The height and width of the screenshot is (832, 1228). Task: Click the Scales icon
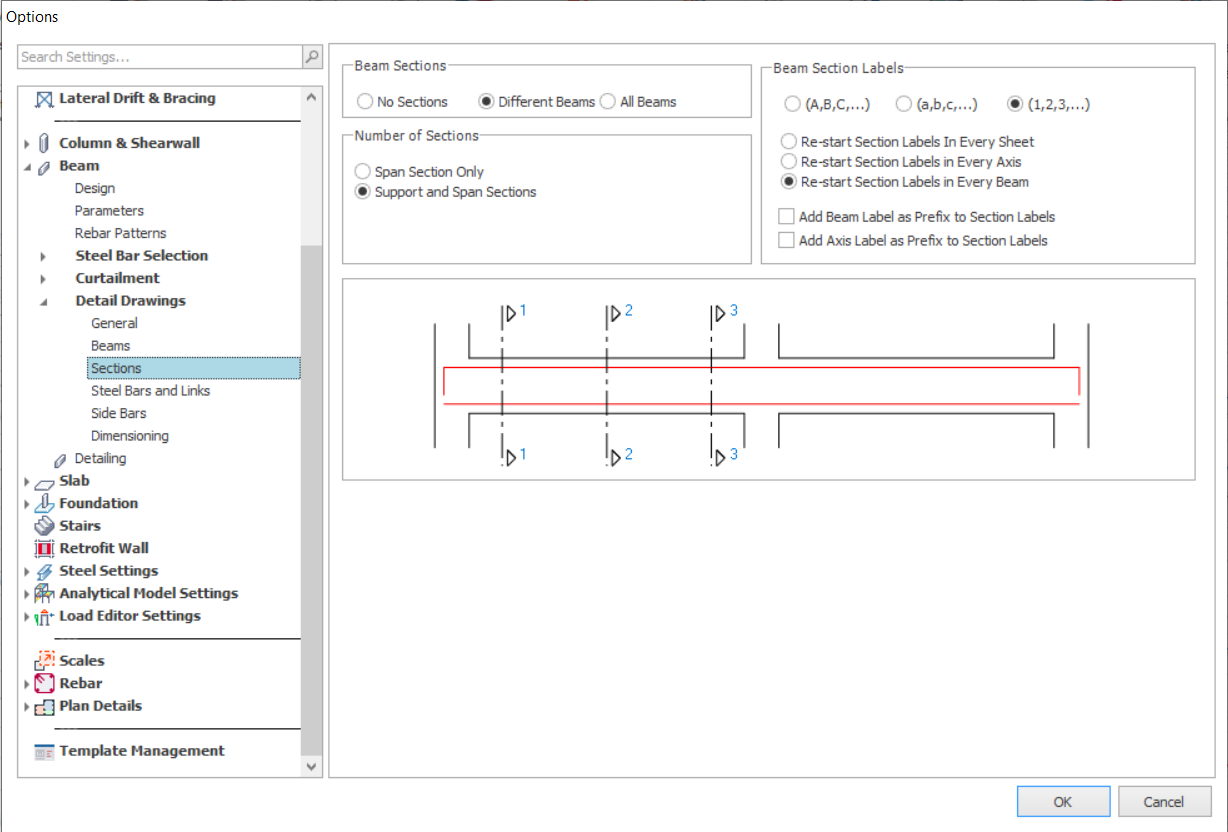click(44, 661)
